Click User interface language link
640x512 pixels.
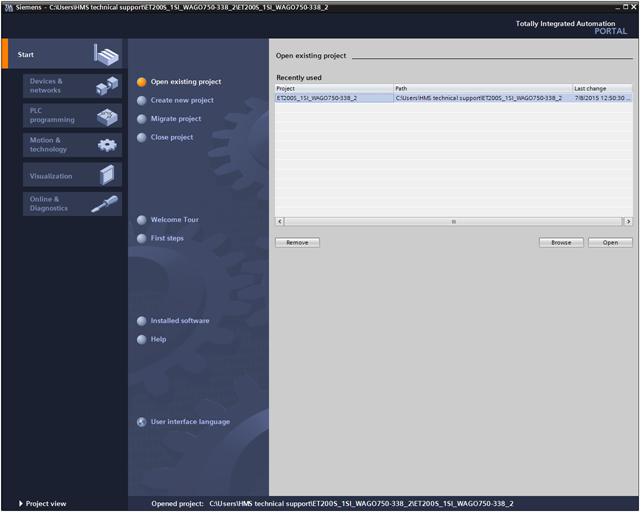190,422
